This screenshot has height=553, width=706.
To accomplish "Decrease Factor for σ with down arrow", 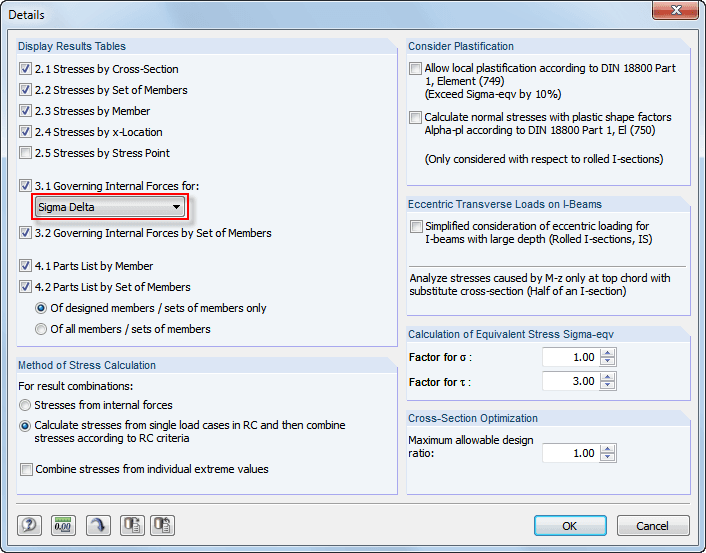I will pyautogui.click(x=607, y=361).
